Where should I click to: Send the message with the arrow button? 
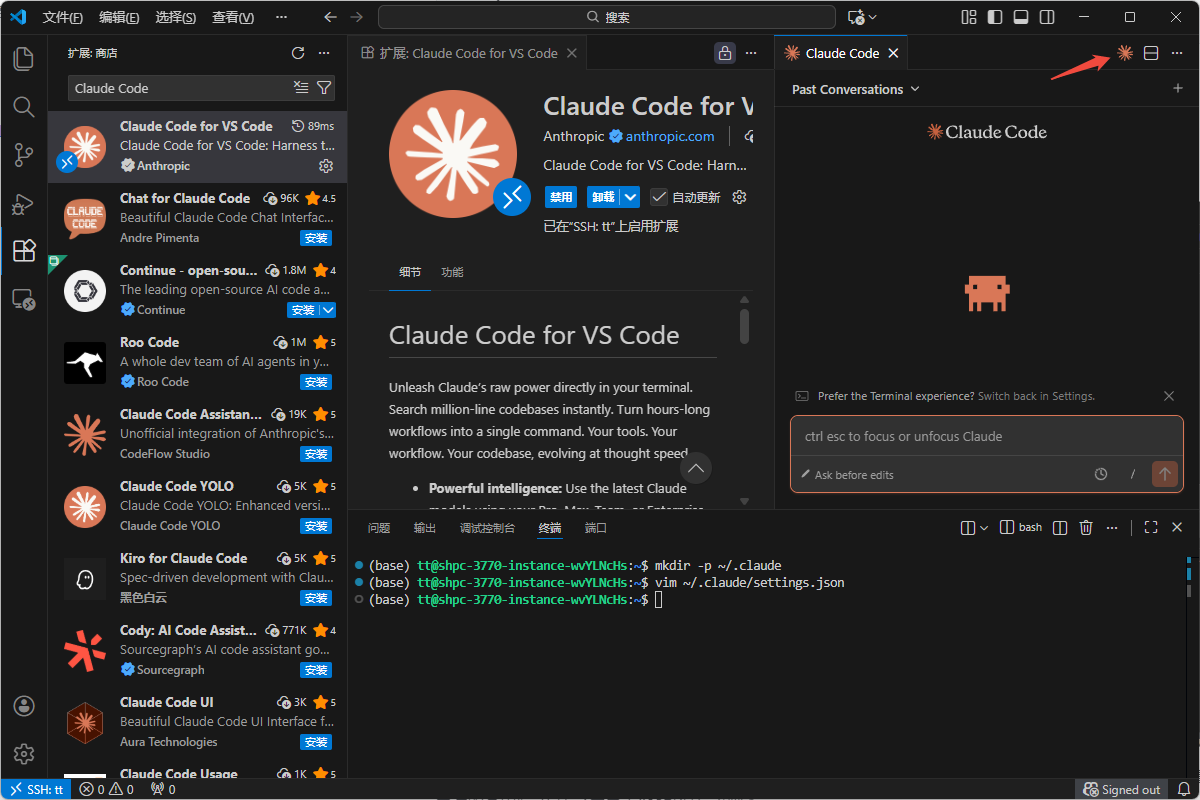coord(1164,474)
